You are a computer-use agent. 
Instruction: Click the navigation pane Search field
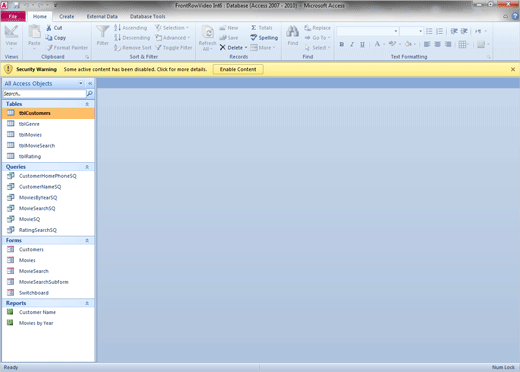(x=44, y=94)
